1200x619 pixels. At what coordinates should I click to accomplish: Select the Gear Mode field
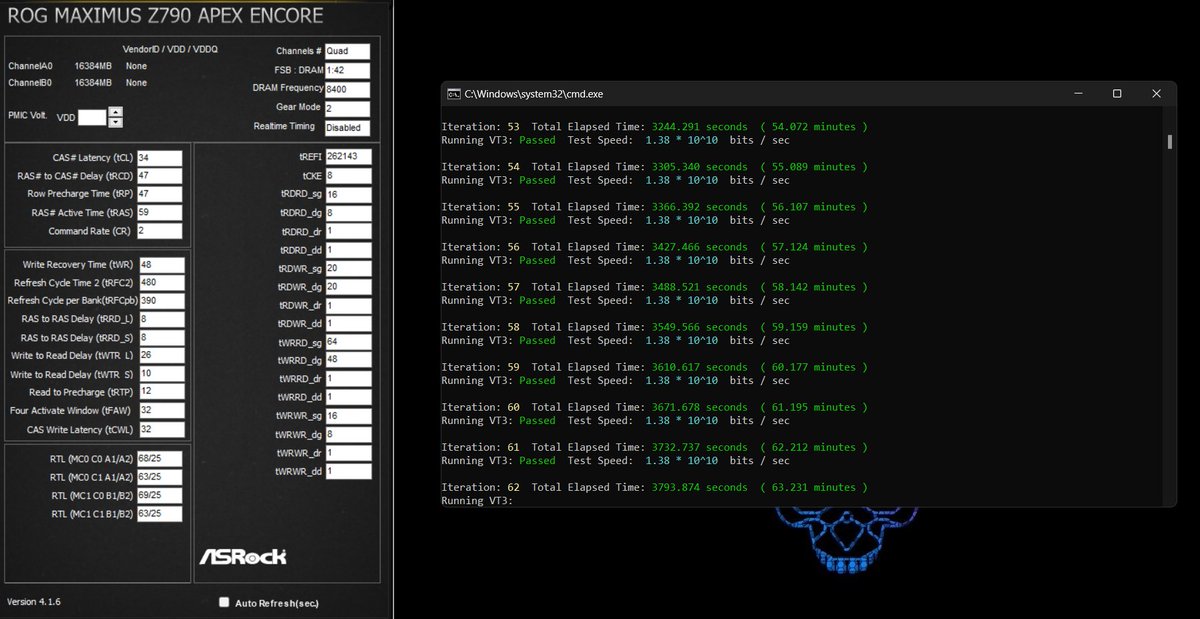tap(347, 108)
